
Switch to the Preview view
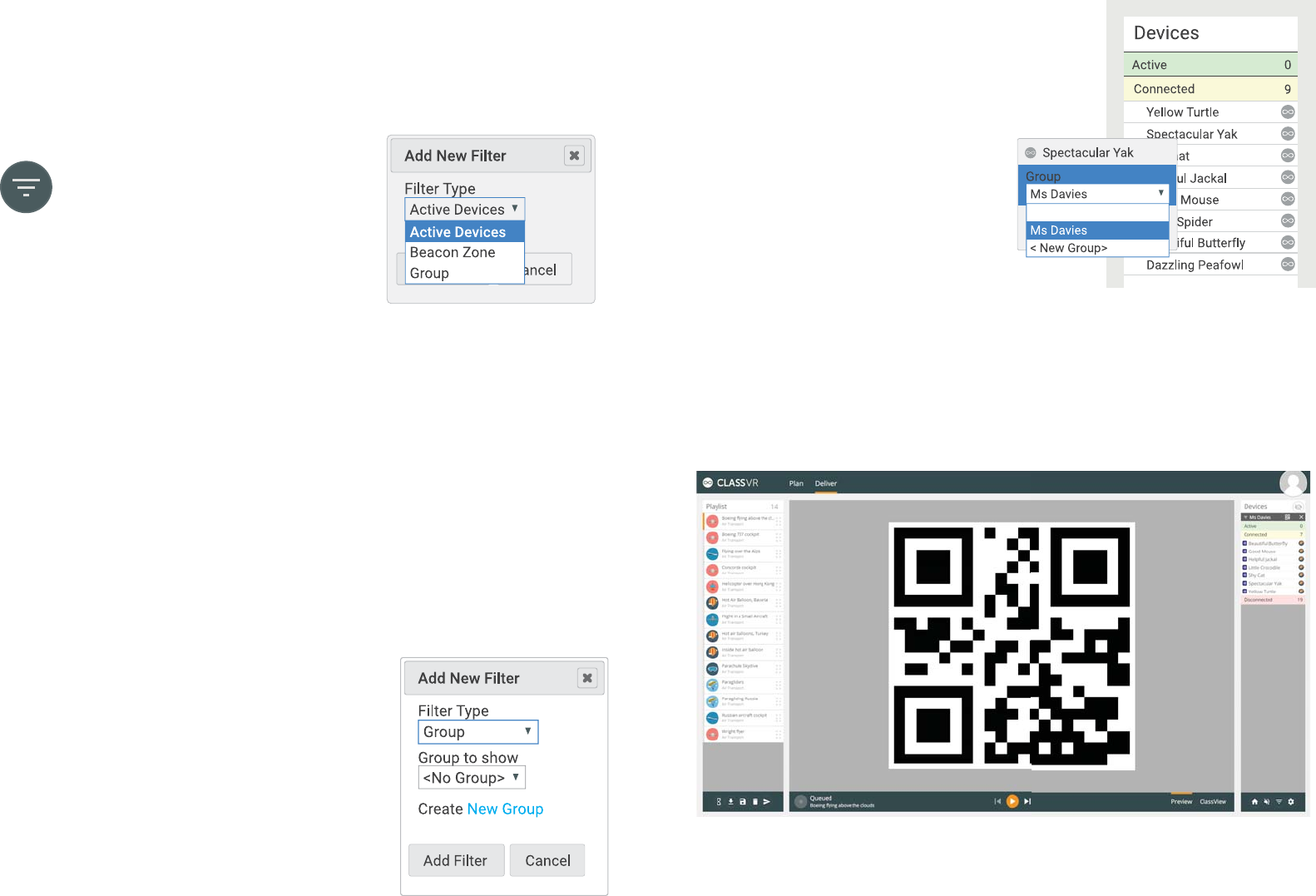click(1181, 802)
